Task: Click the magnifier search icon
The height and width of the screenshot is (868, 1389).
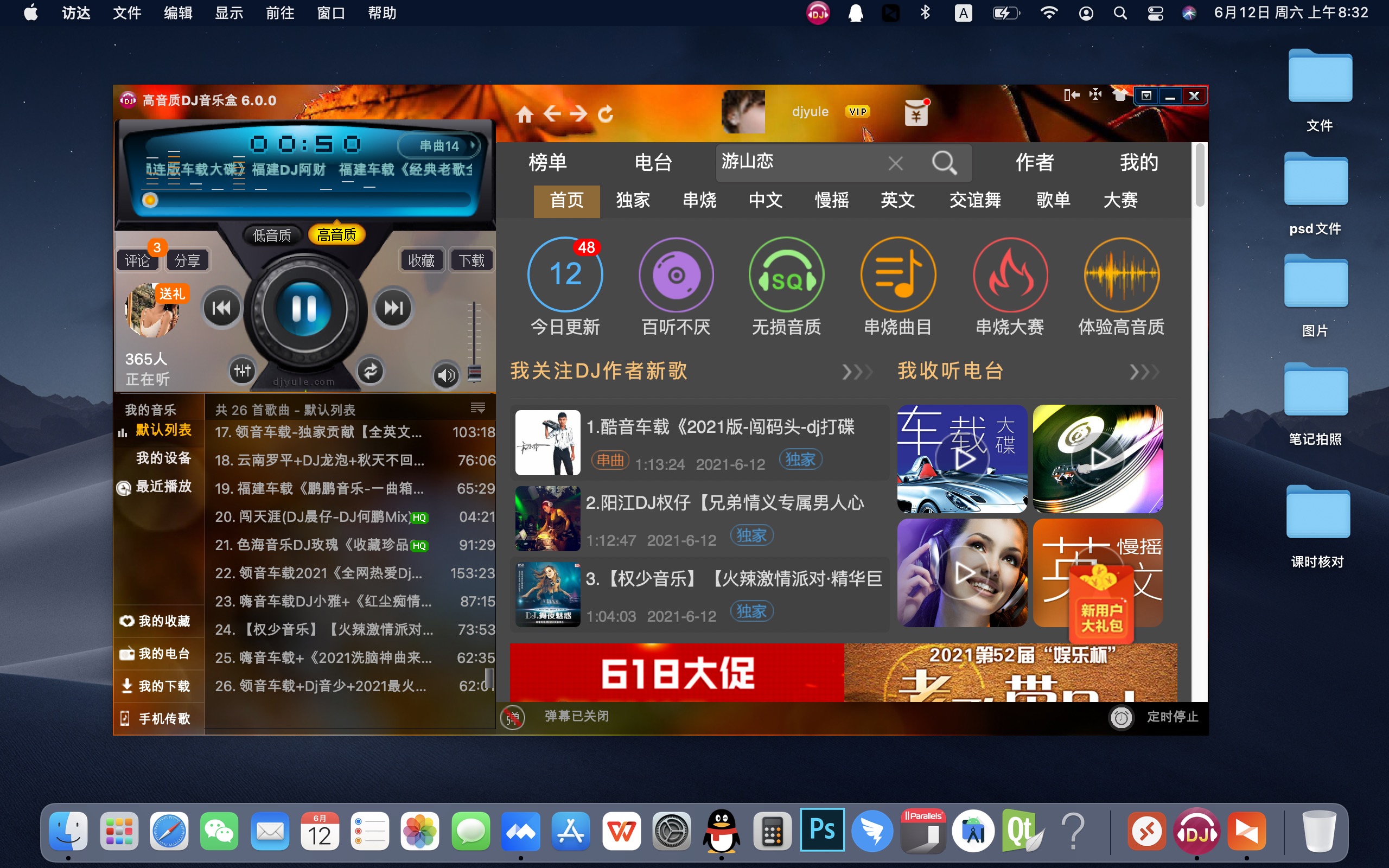Action: (944, 163)
